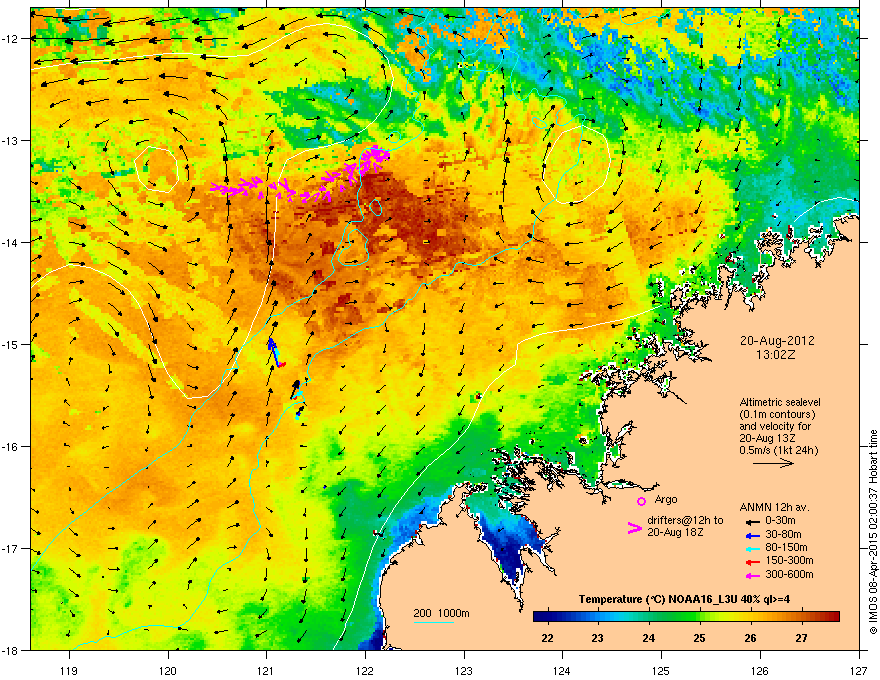This screenshot has height=680, width=880.
Task: Click the 'drifters@12h to' legend label
Action: [685, 520]
